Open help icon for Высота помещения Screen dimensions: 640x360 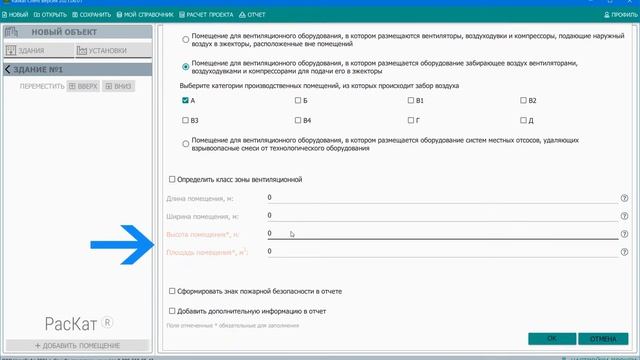624,234
